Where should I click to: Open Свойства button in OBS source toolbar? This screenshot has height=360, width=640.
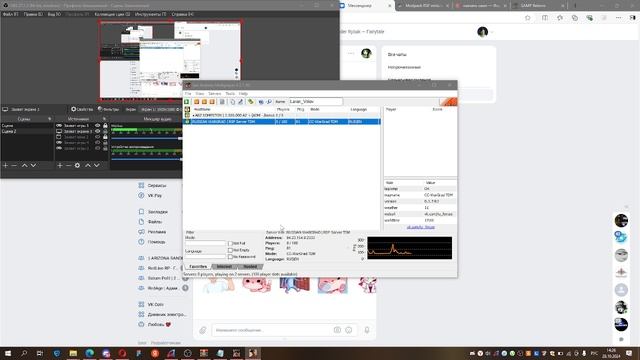82,109
